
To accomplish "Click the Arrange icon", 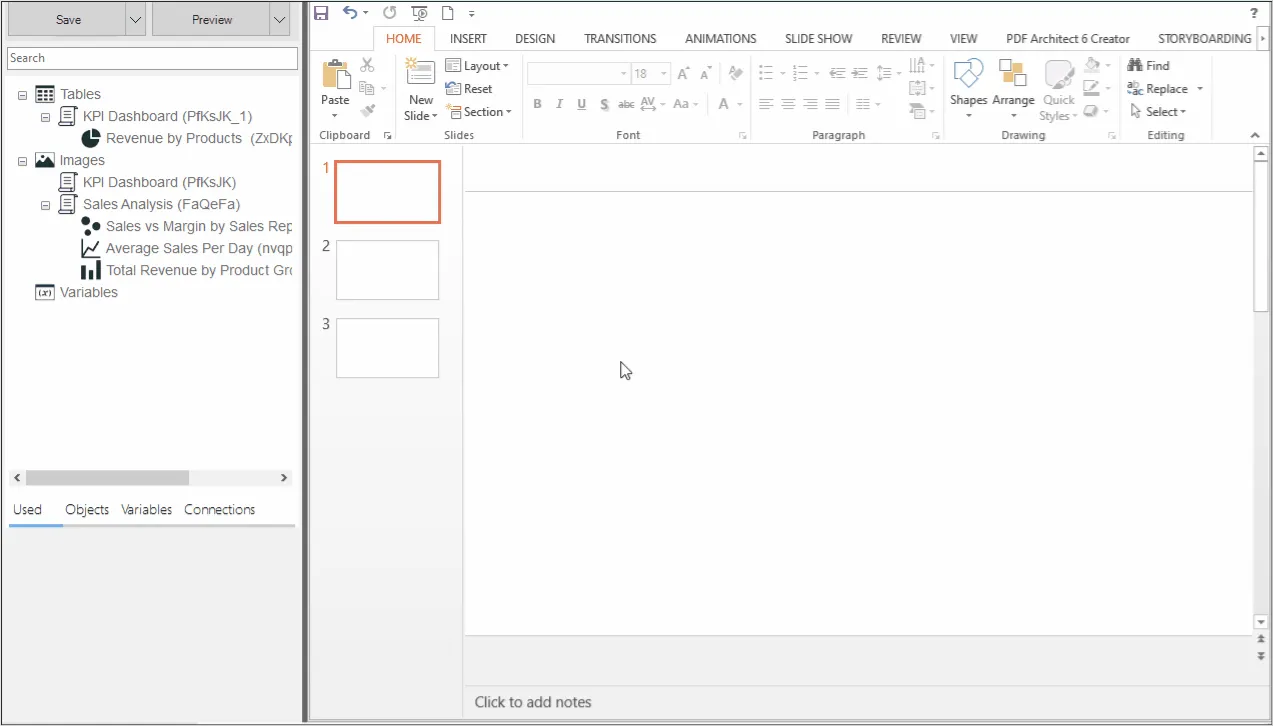I will pos(1012,76).
